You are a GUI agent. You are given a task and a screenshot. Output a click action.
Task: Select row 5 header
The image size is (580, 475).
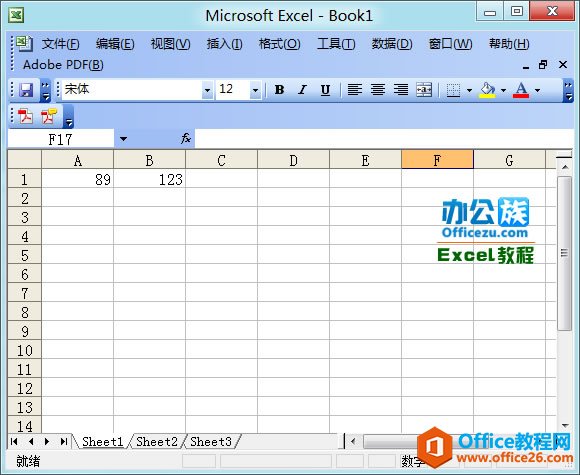point(24,255)
